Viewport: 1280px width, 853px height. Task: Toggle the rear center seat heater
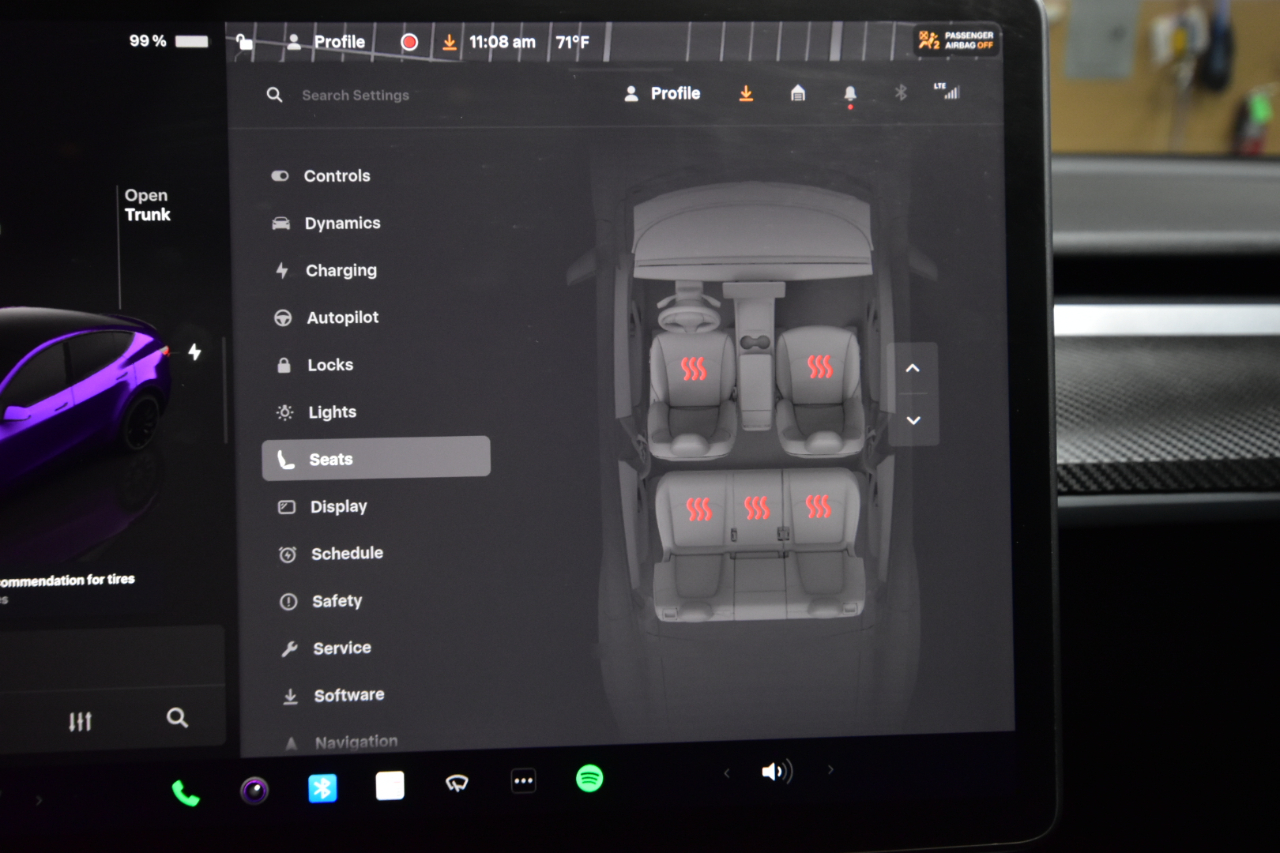click(757, 509)
